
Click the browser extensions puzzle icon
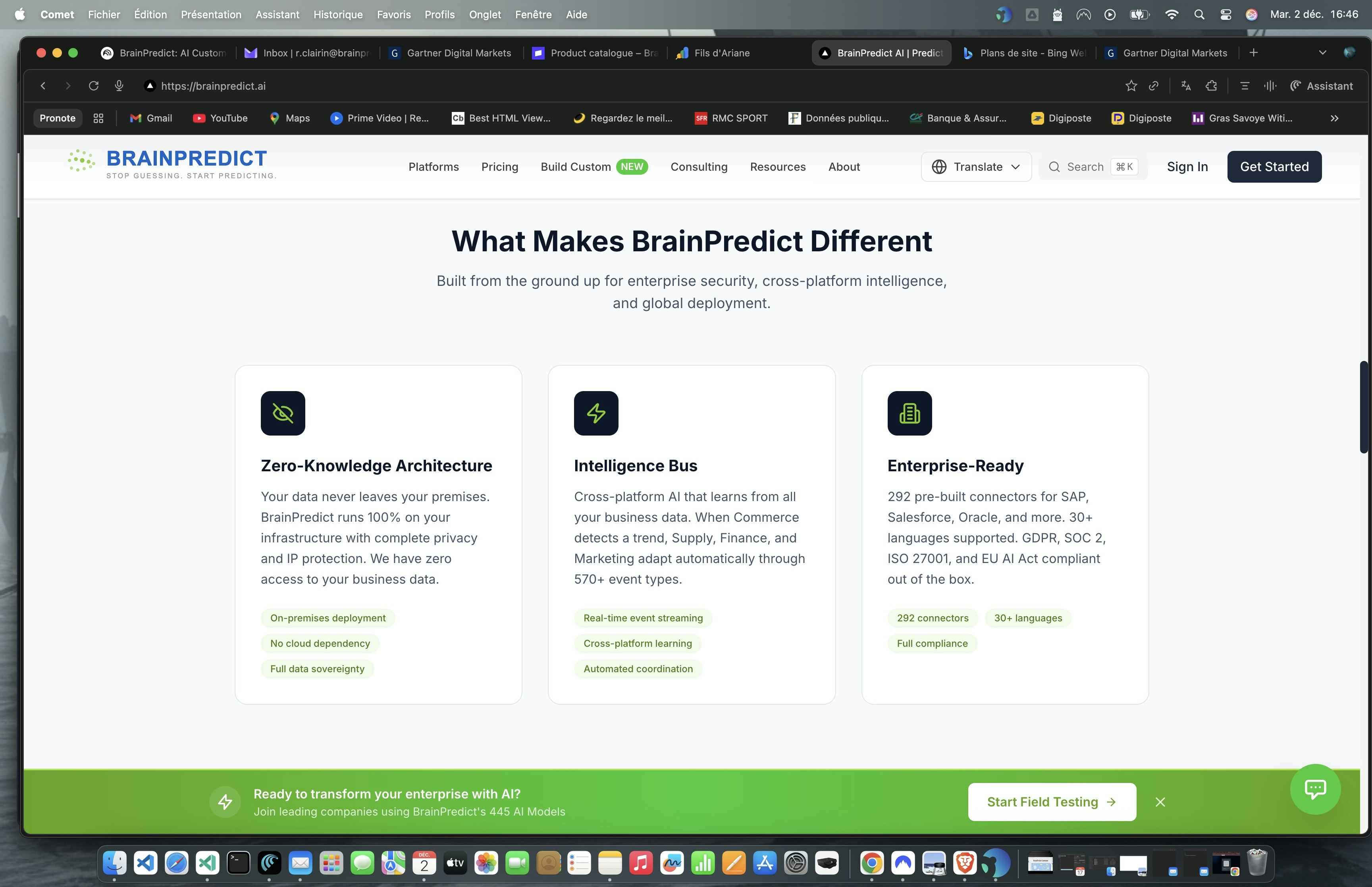[1211, 85]
